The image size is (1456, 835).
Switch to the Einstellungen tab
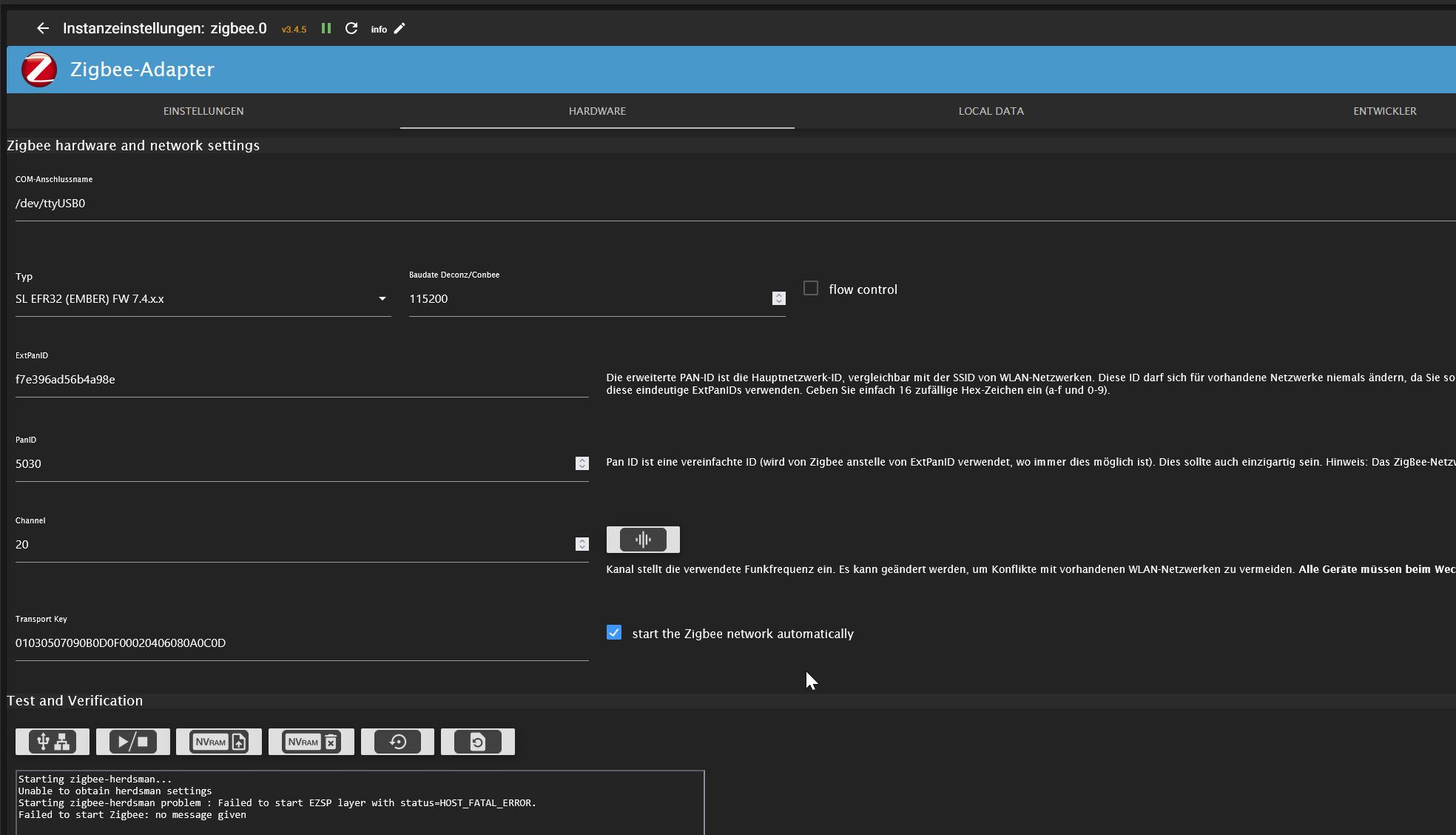point(203,111)
